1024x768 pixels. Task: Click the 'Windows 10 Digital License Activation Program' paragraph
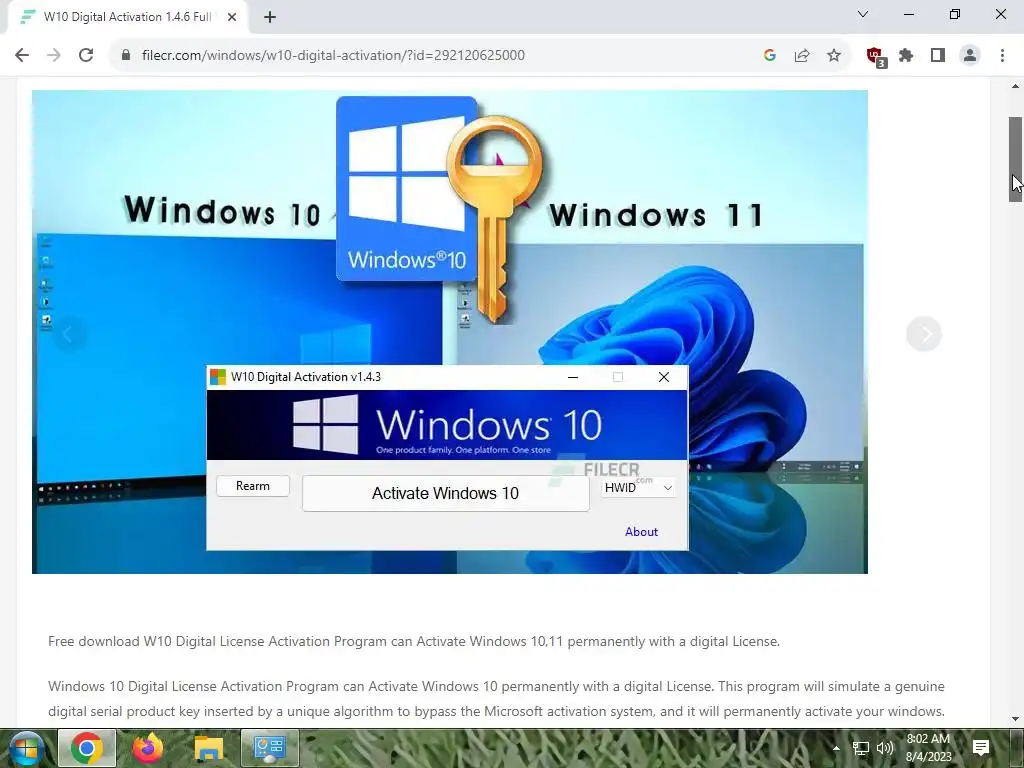[x=496, y=699]
